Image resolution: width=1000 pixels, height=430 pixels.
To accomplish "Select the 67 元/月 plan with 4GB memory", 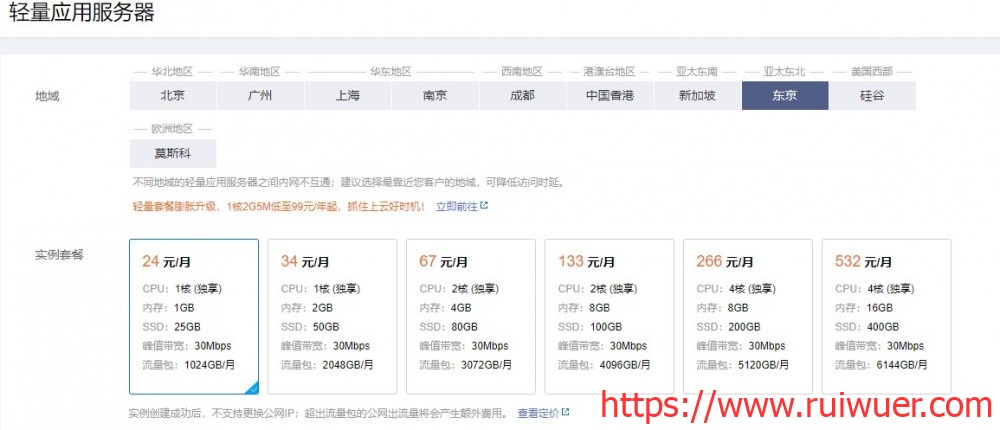I will coord(471,316).
